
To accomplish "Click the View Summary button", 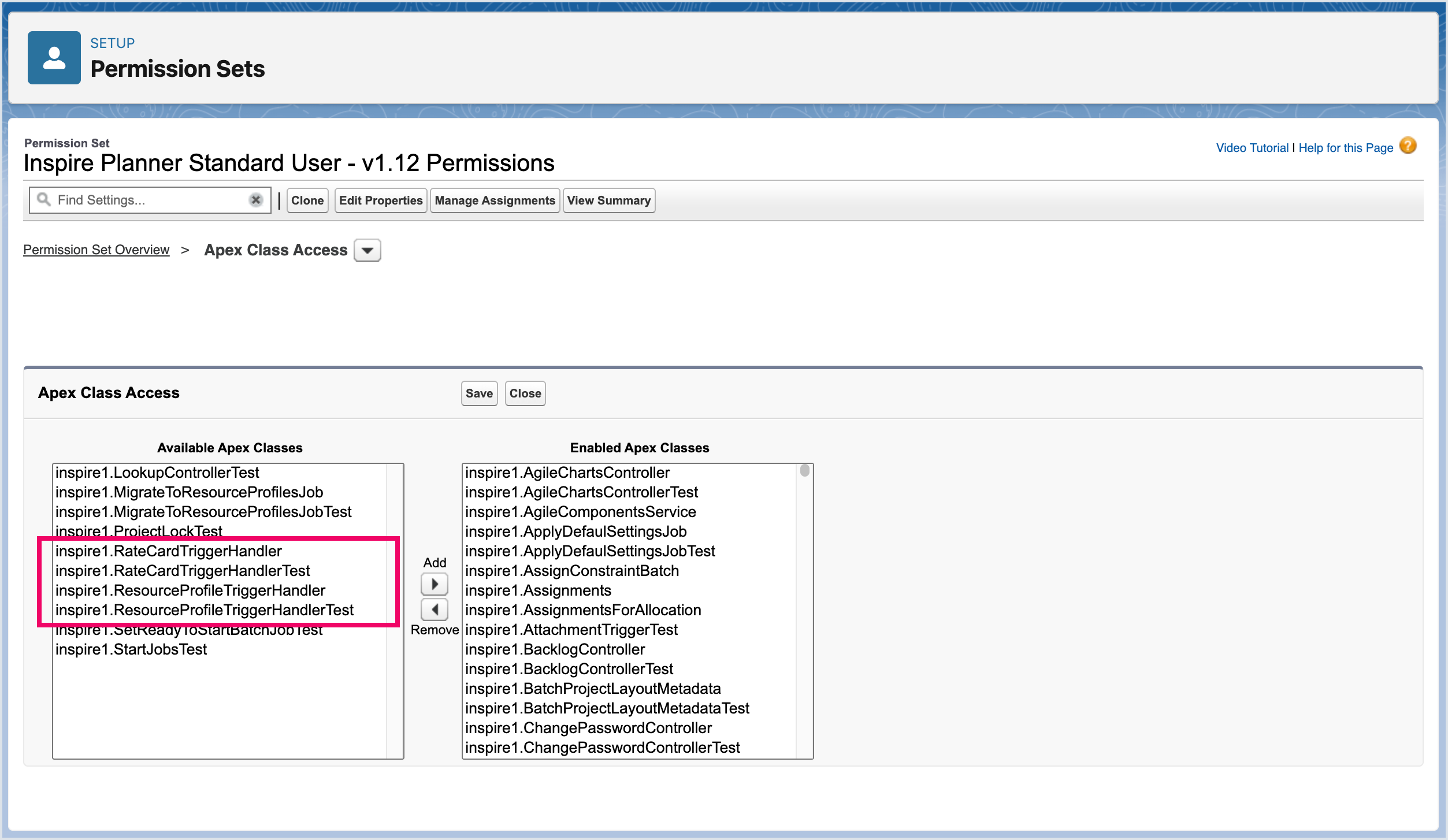I will pyautogui.click(x=609, y=200).
